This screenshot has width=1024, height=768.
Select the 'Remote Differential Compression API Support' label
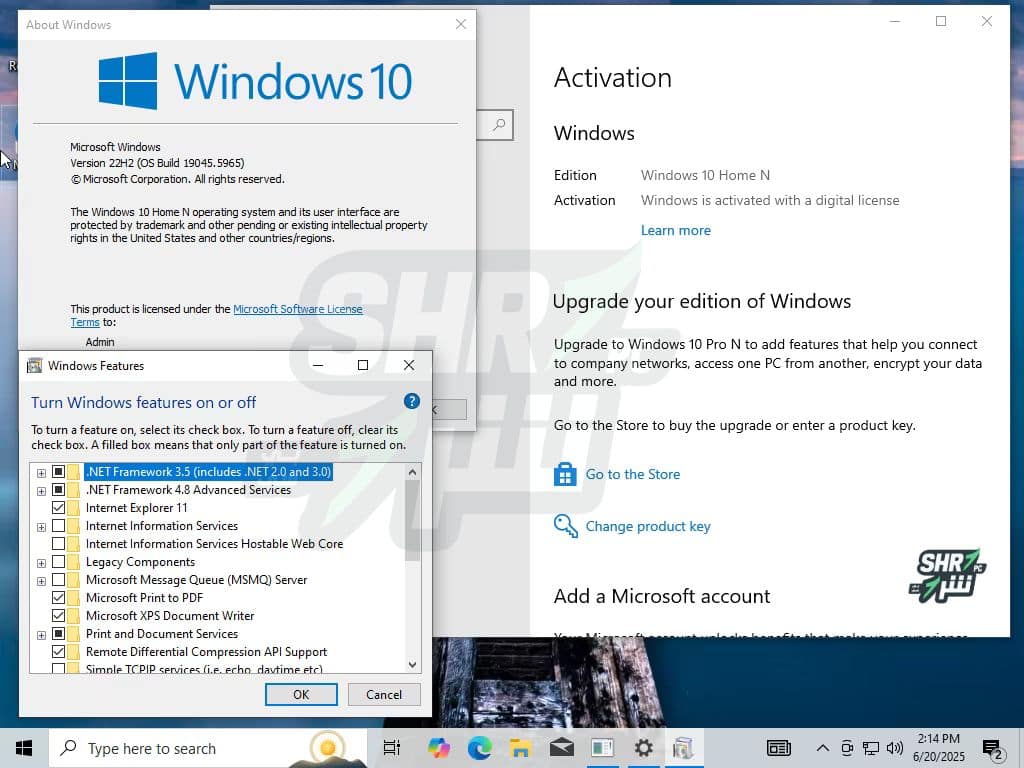tap(206, 651)
